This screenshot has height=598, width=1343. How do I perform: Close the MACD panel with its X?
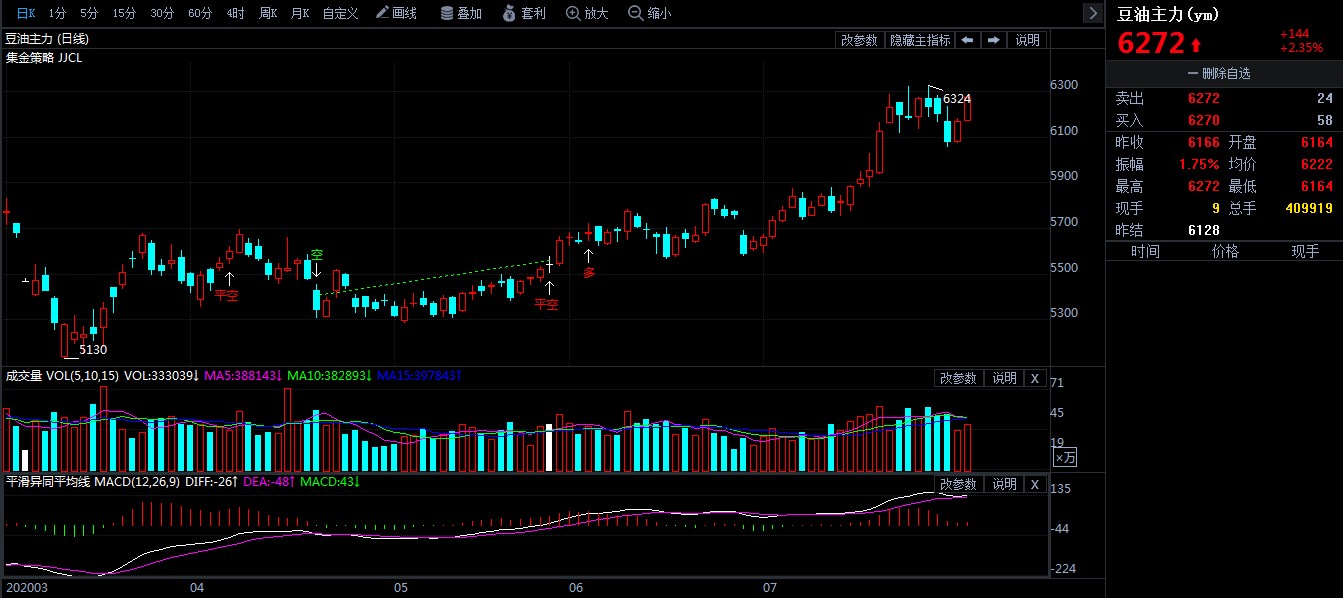pos(1034,484)
